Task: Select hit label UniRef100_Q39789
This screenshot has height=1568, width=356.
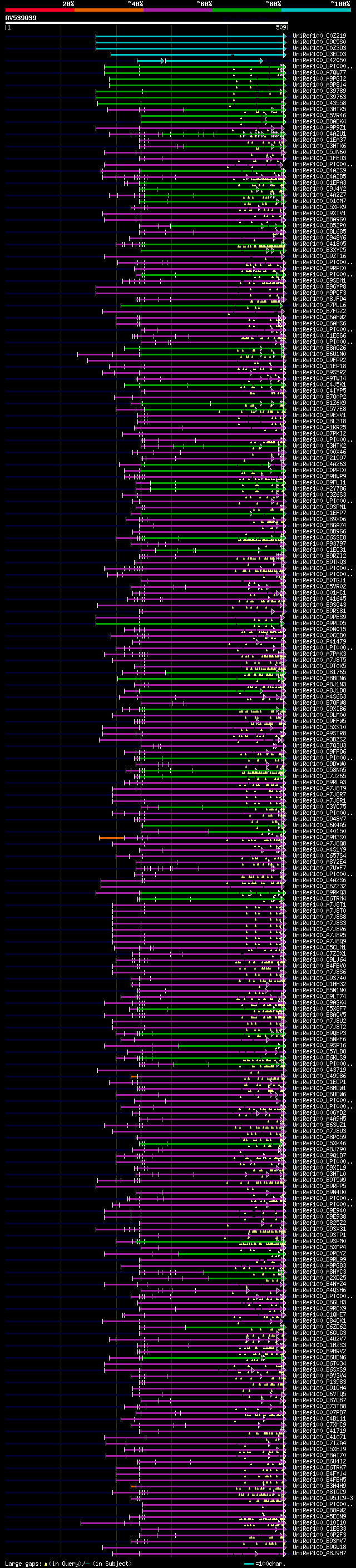Action: pyautogui.click(x=319, y=91)
